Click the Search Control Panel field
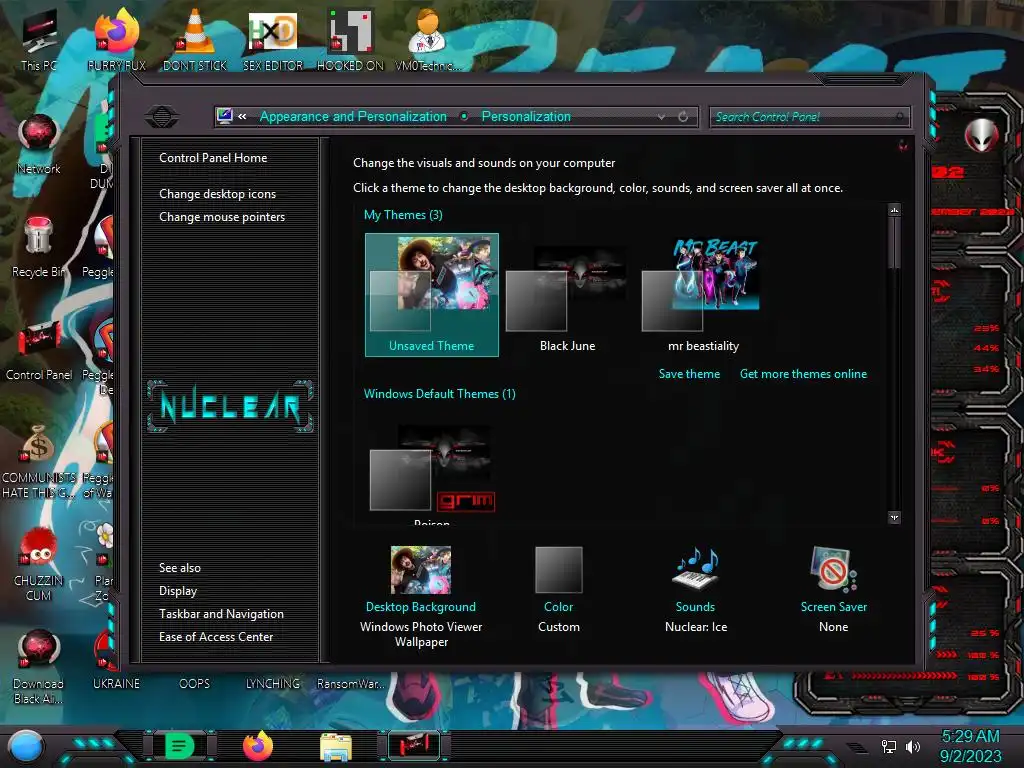Image resolution: width=1024 pixels, height=768 pixels. tap(810, 117)
